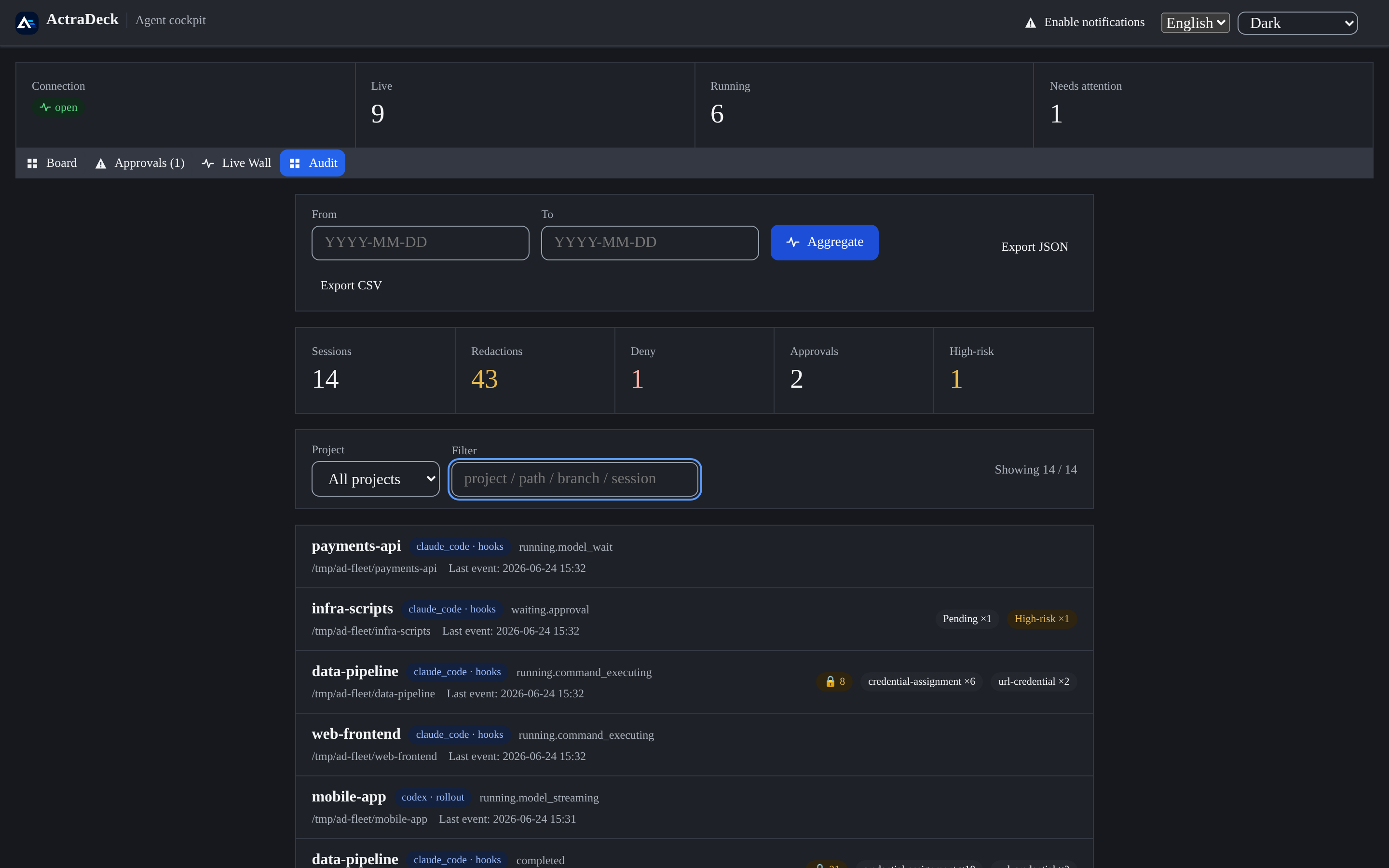1389x868 pixels.
Task: Click the Deny 1 stat card
Action: (x=694, y=370)
